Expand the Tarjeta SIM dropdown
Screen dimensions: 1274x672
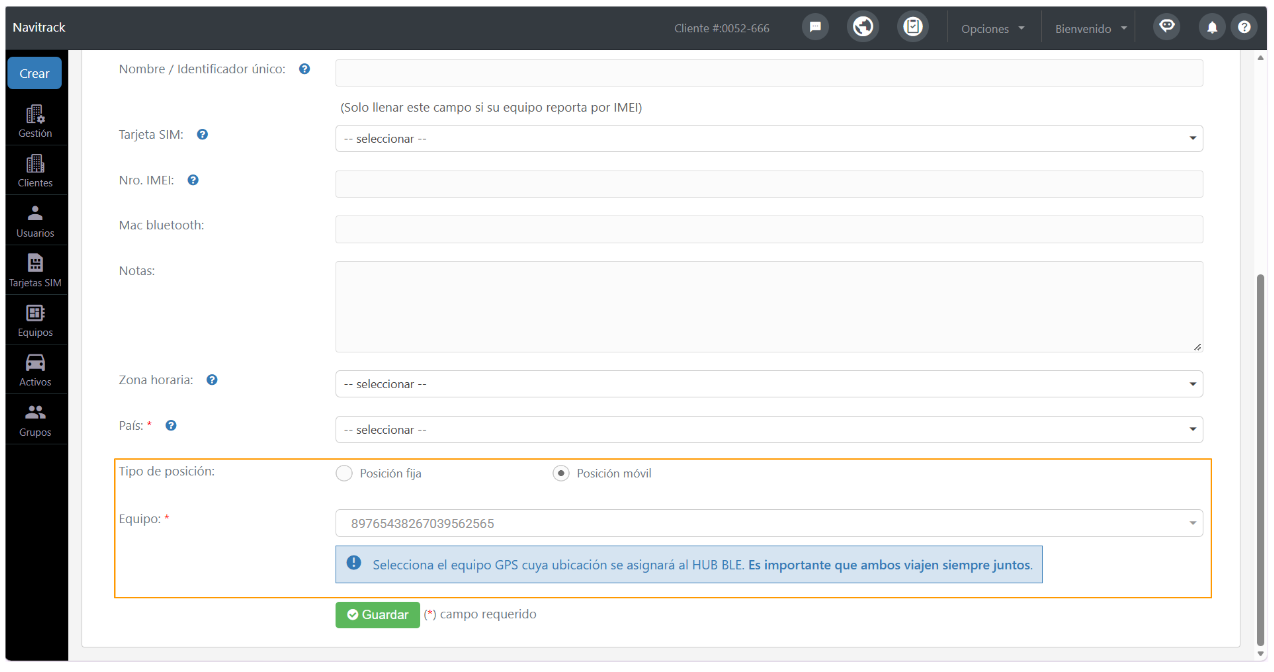pos(769,139)
